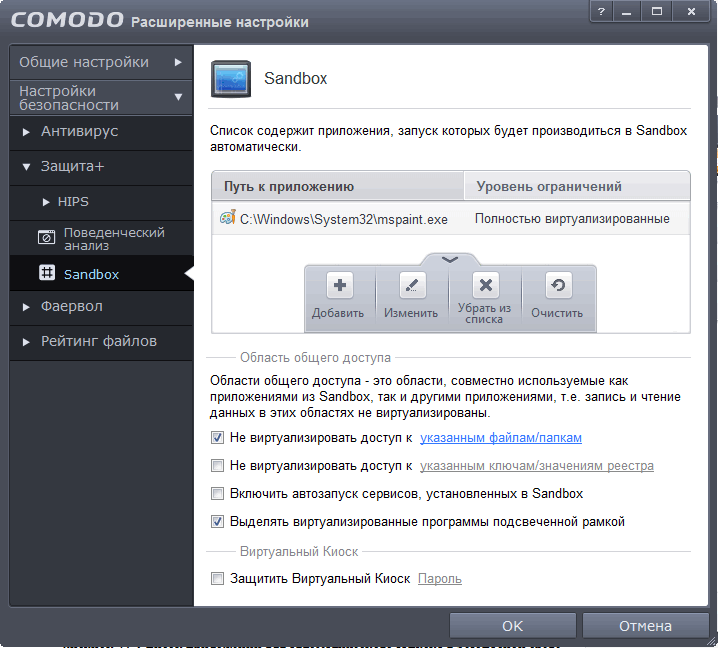Click the Убрать из списка X icon

click(x=485, y=285)
